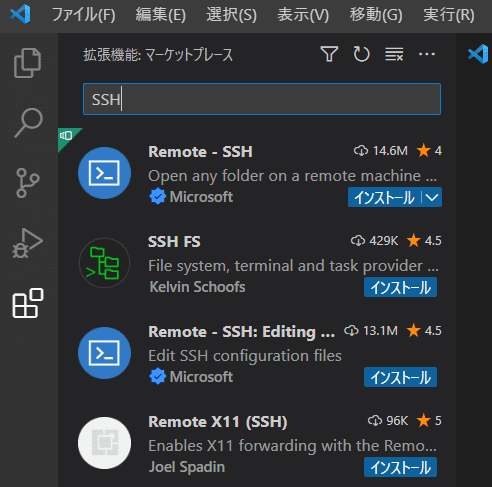Open the 実行(R) menu
492x487 pixels.
[x=449, y=15]
